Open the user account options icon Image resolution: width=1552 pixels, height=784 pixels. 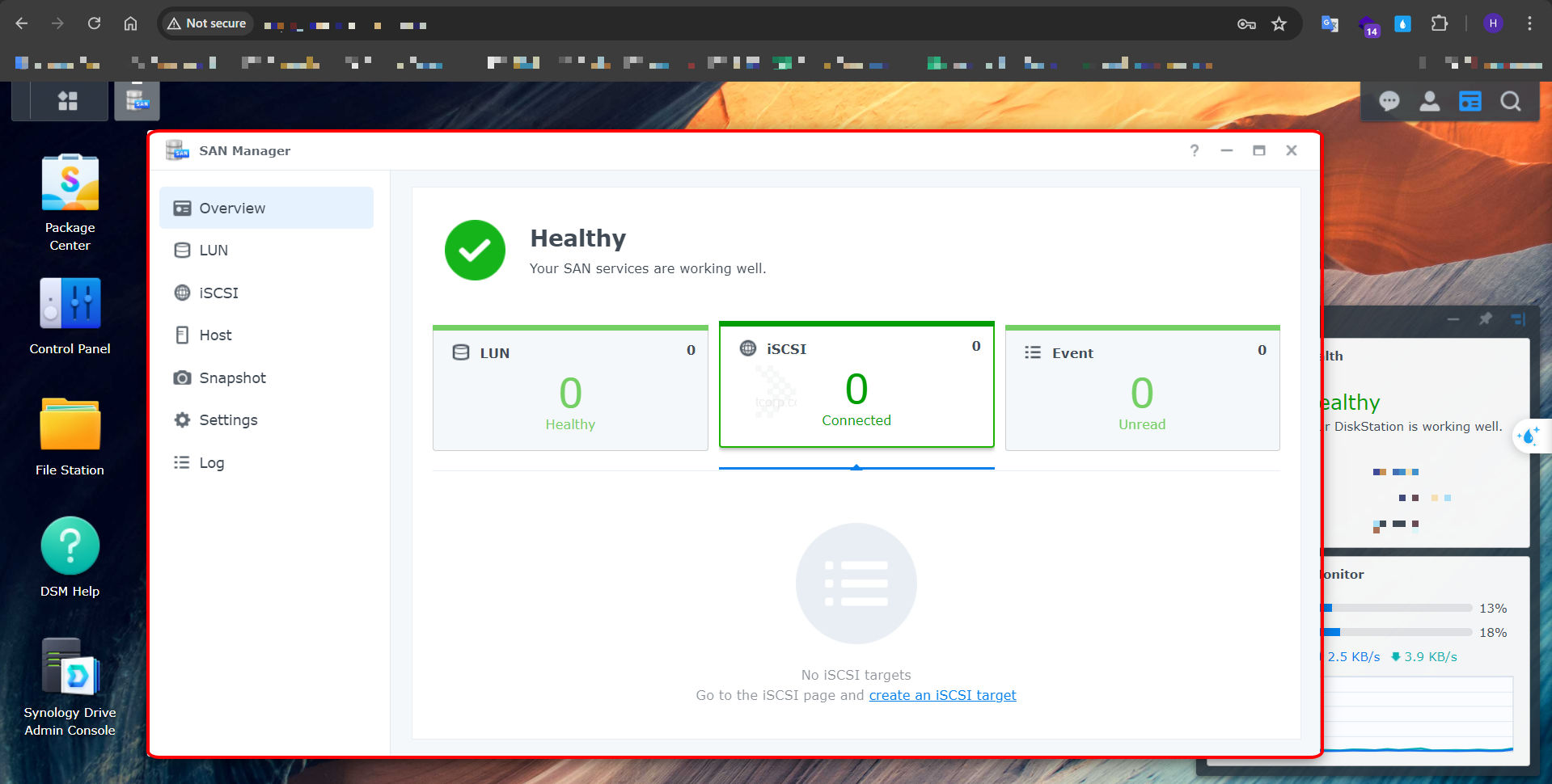point(1429,101)
